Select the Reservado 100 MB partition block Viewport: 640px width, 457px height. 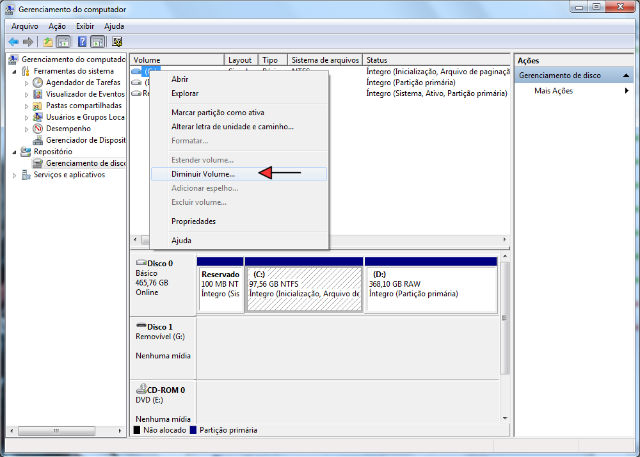[x=220, y=285]
